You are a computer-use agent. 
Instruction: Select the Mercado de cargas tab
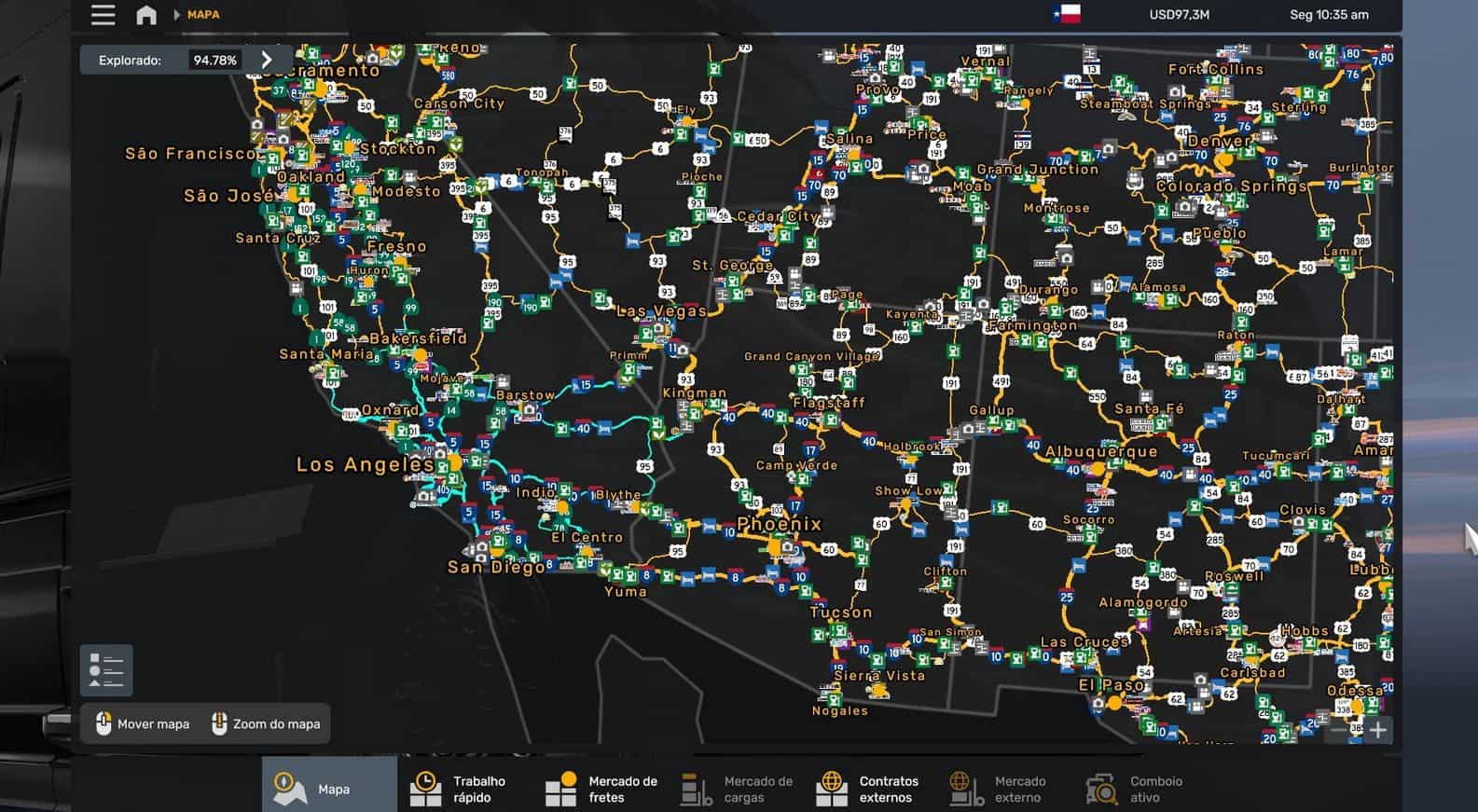(738, 789)
